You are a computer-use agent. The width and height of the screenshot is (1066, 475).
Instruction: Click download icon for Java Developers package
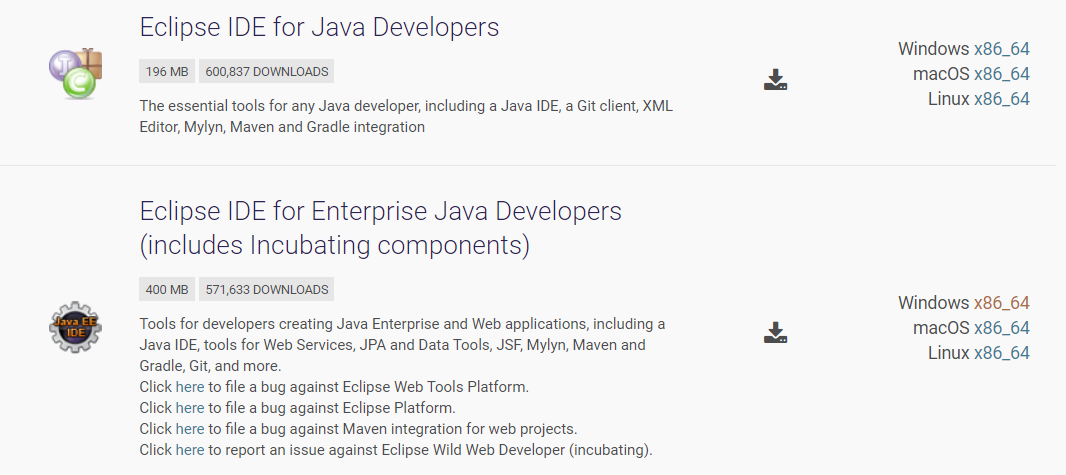point(775,80)
